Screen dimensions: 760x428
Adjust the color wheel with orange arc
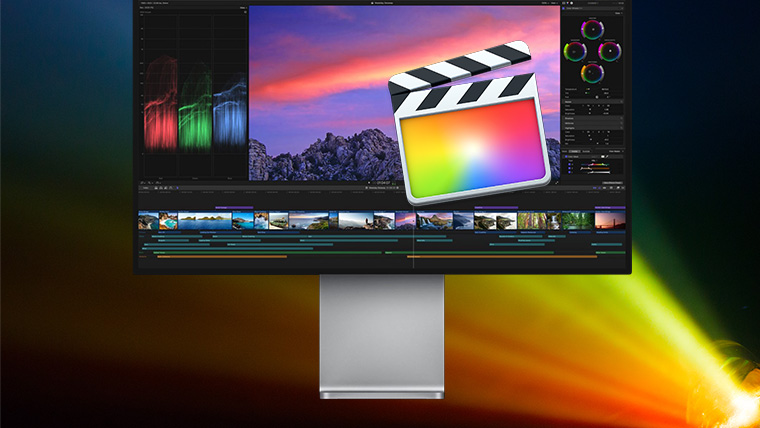(592, 73)
